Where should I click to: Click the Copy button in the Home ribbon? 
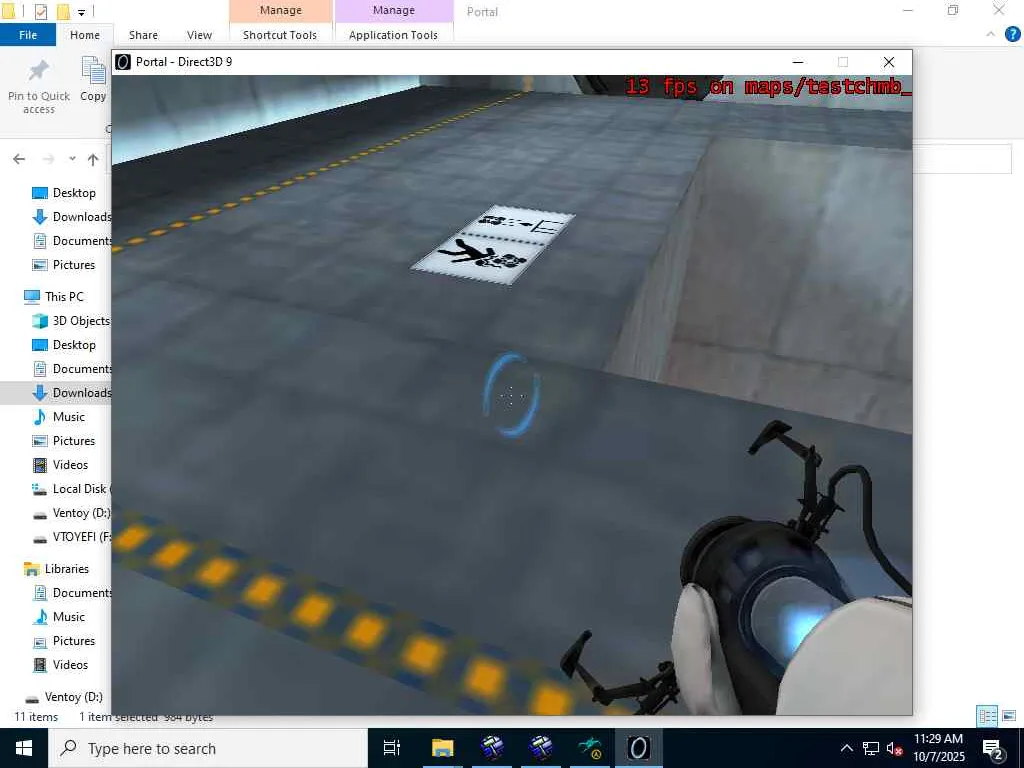(93, 79)
